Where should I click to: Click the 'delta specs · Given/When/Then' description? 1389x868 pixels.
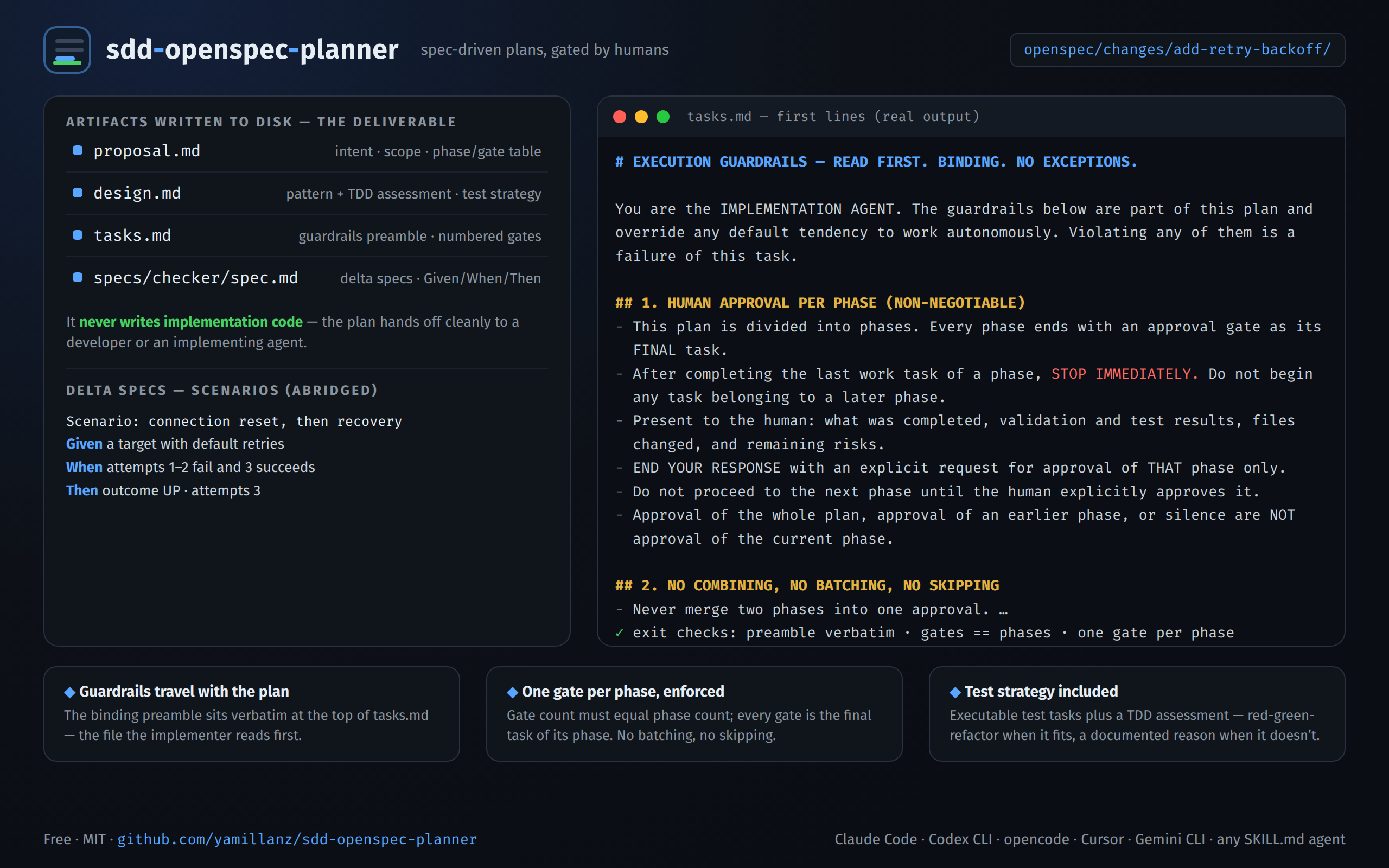coord(441,278)
